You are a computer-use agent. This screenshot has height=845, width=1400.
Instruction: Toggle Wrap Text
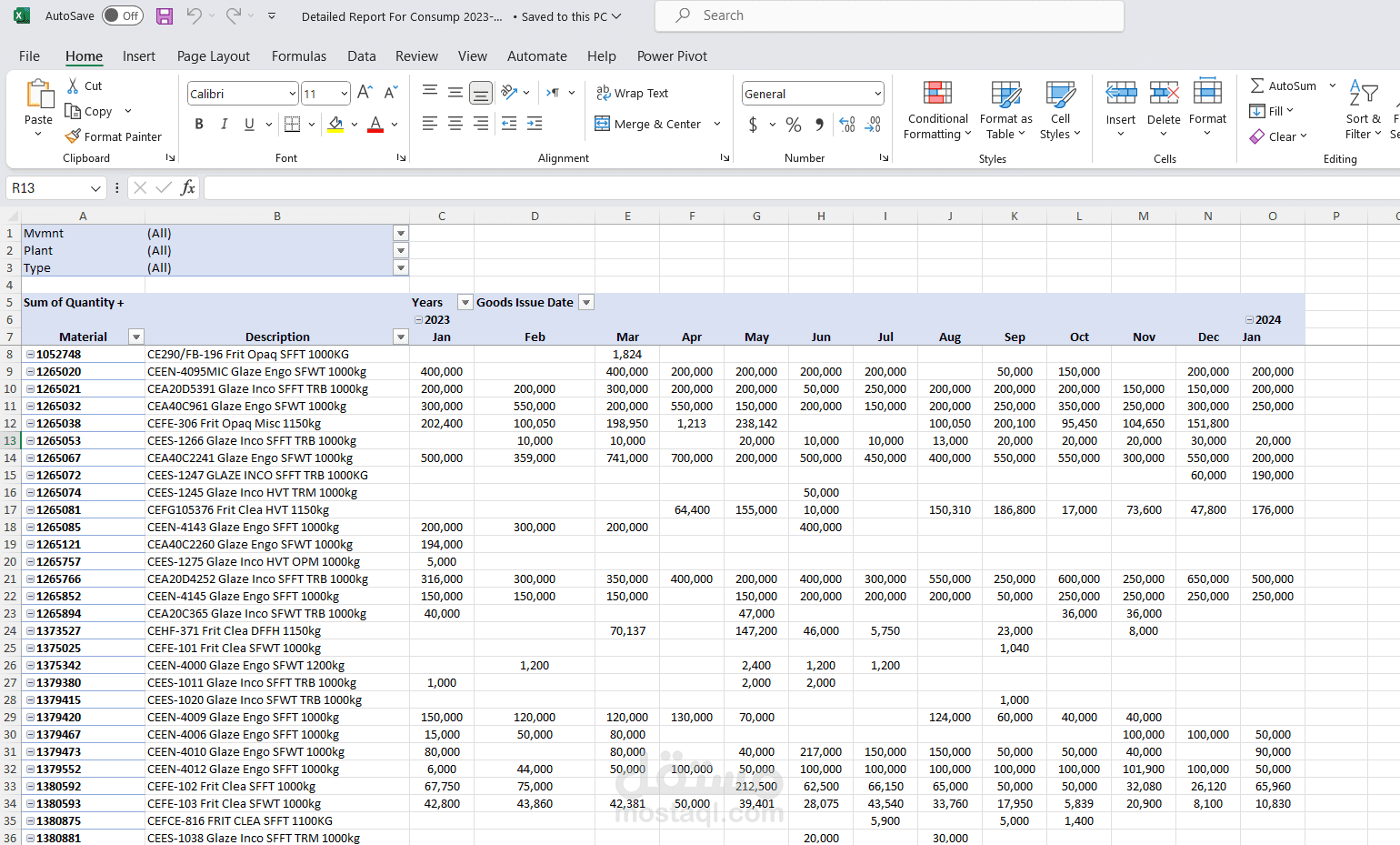(632, 93)
